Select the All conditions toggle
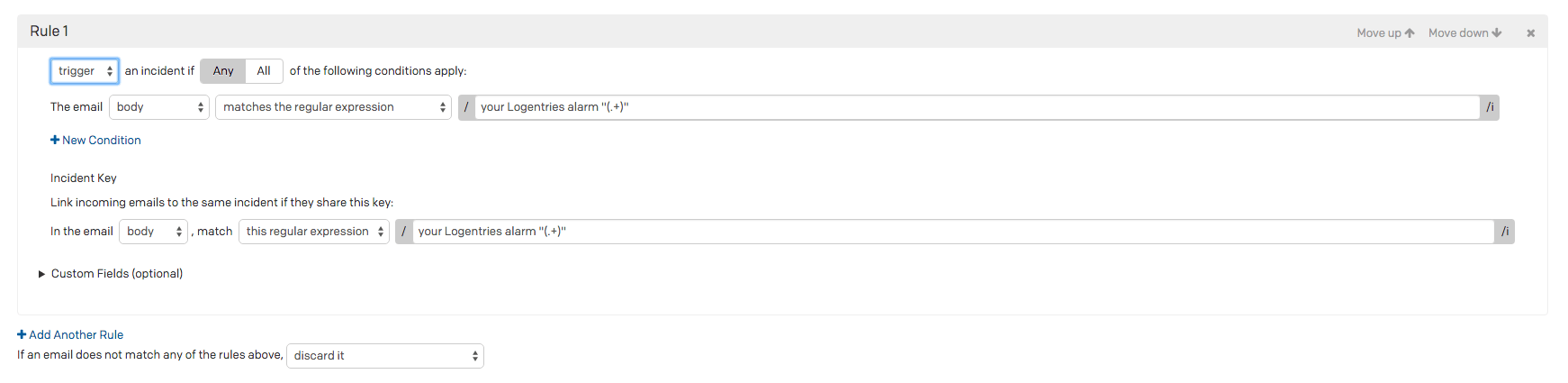 (x=264, y=71)
